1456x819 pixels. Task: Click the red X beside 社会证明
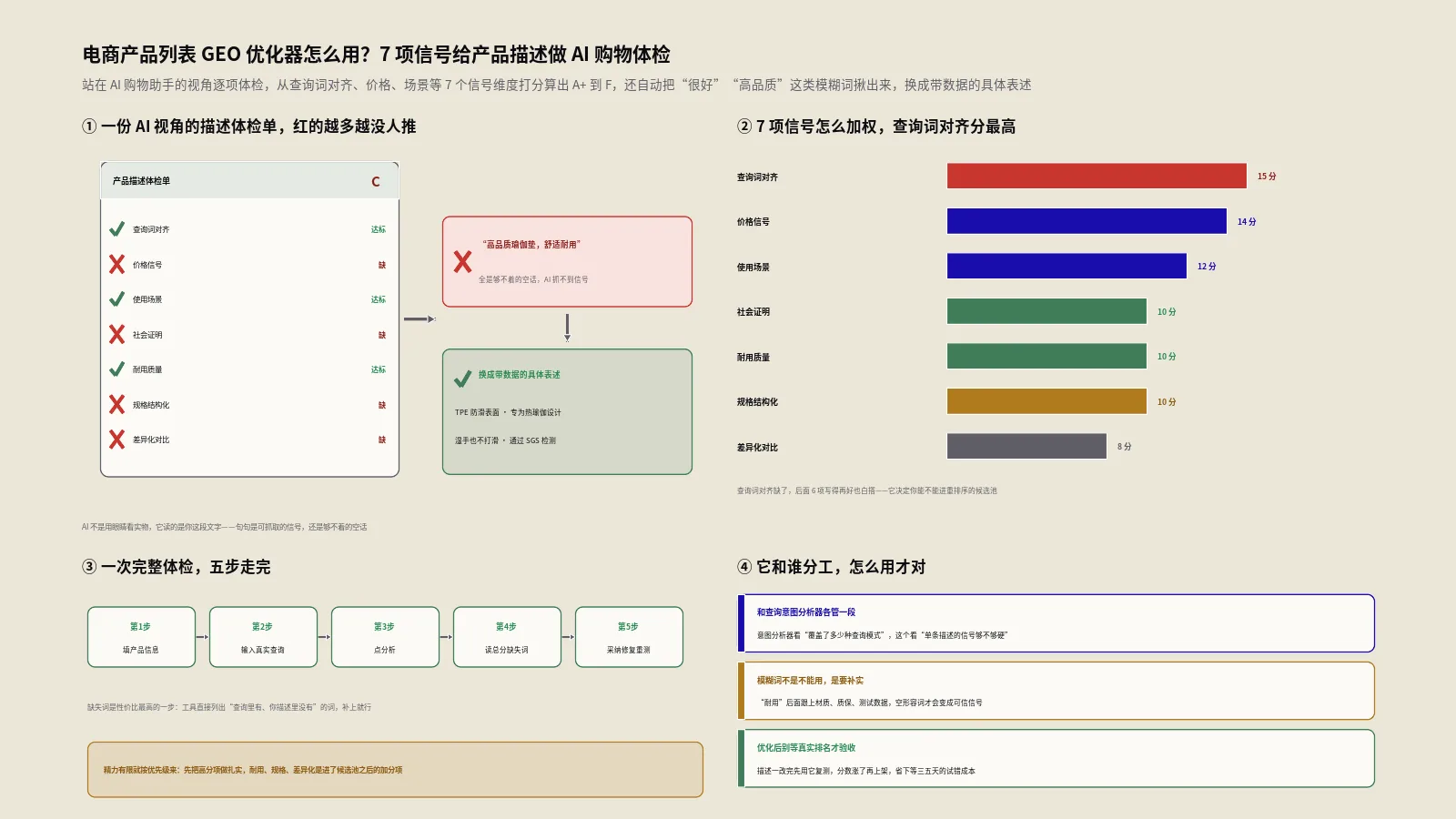(x=116, y=335)
